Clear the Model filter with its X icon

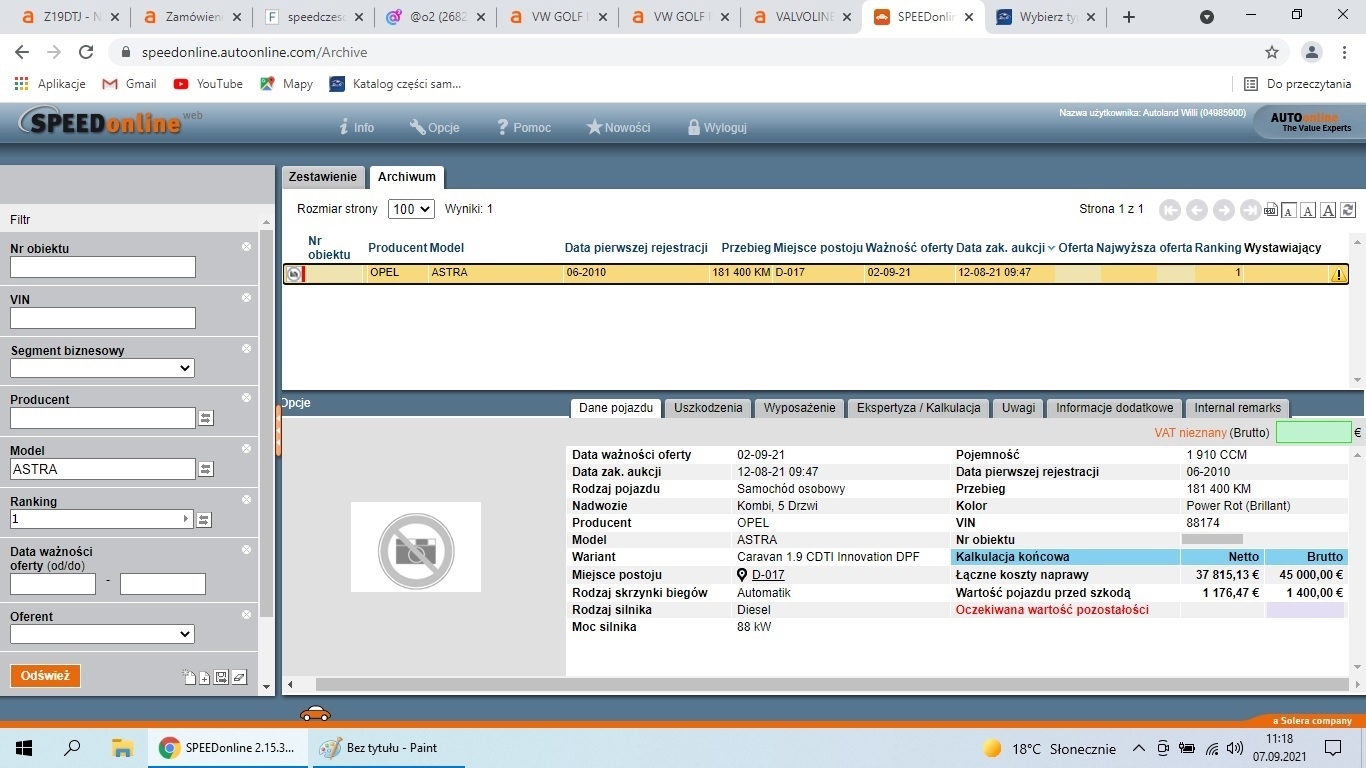click(x=246, y=449)
